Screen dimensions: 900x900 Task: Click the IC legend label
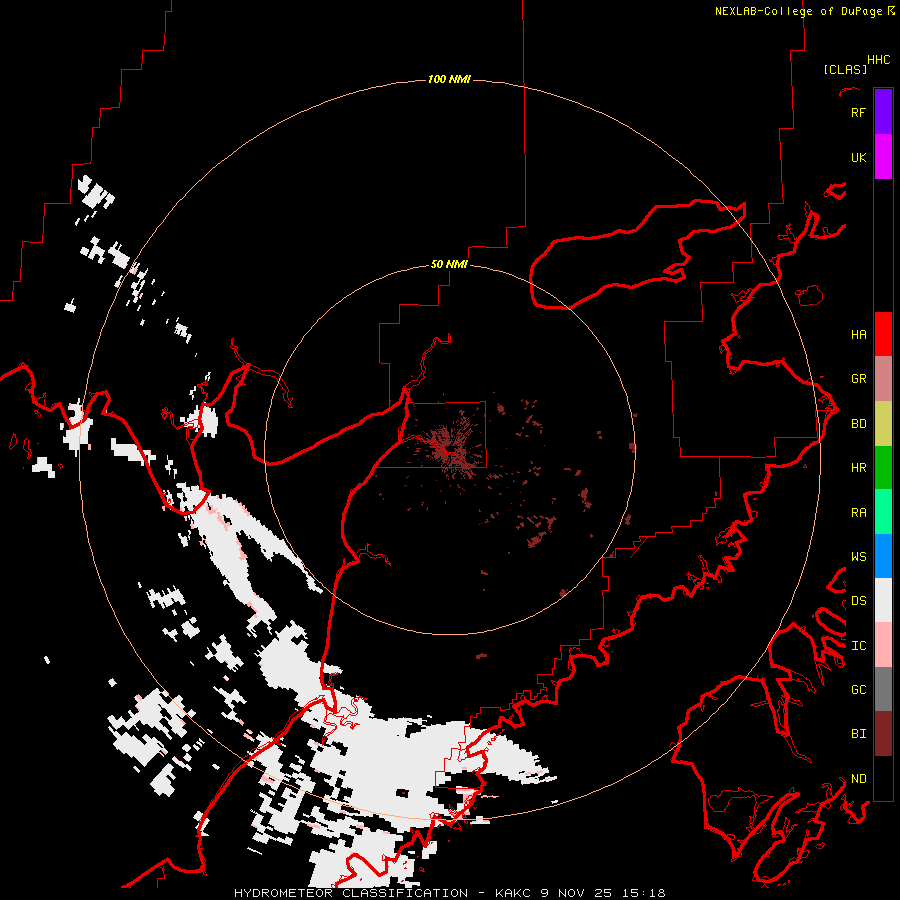pyautogui.click(x=858, y=646)
